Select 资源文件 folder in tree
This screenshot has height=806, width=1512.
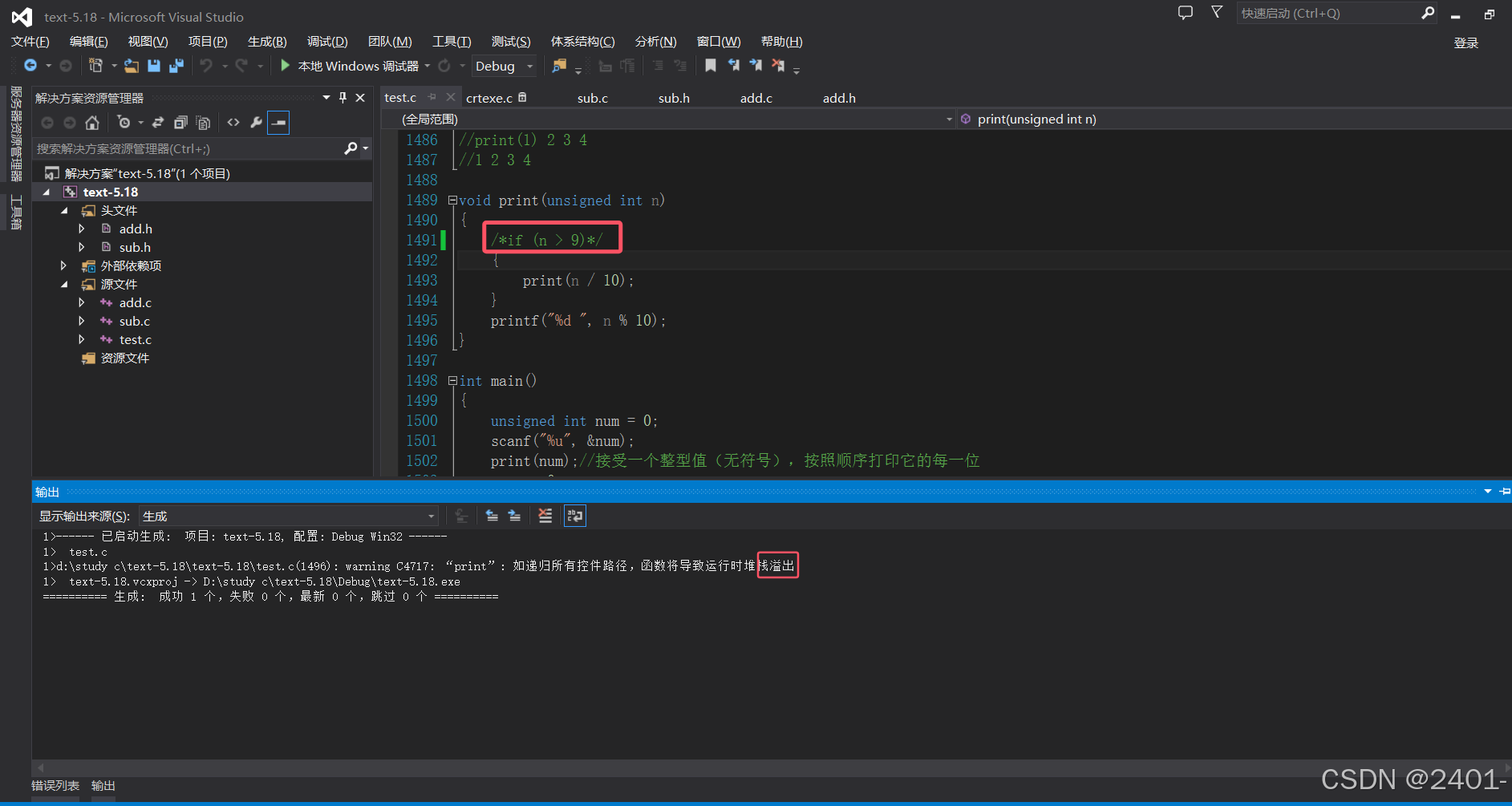coord(125,358)
